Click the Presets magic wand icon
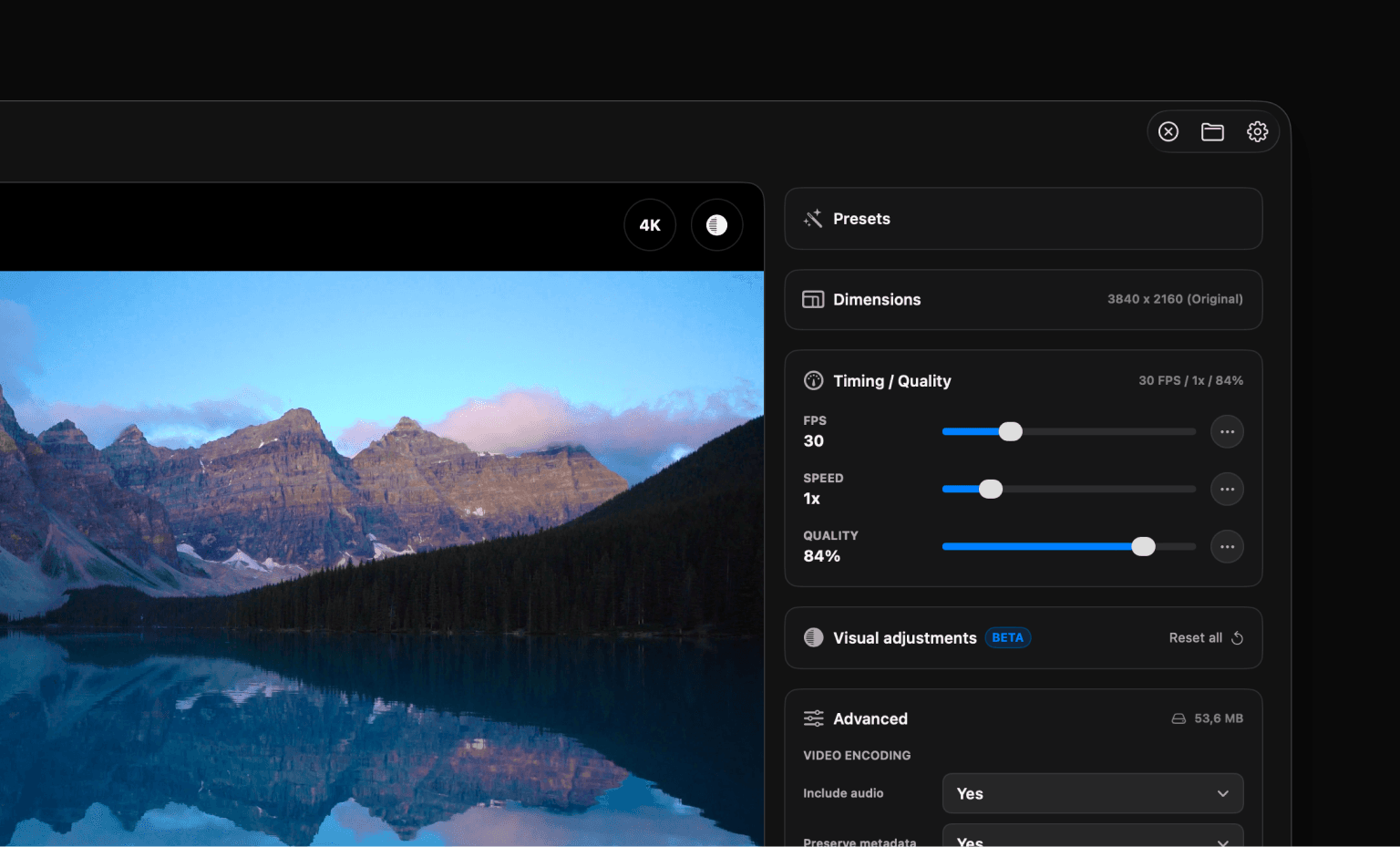The width and height of the screenshot is (1400, 847). pos(813,219)
